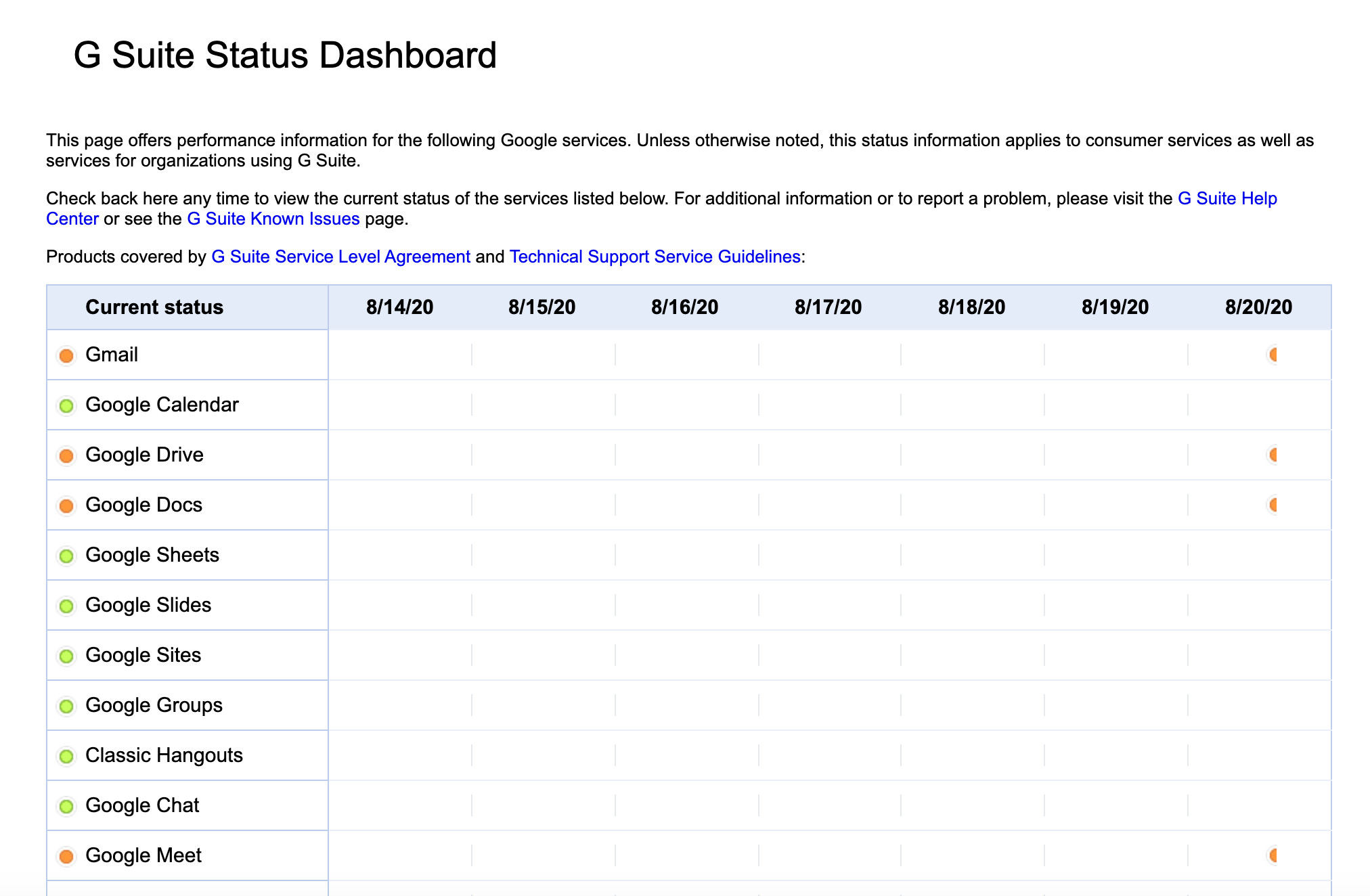Open Technical Support Service Guidelines link
The width and height of the screenshot is (1370, 896).
tap(655, 256)
